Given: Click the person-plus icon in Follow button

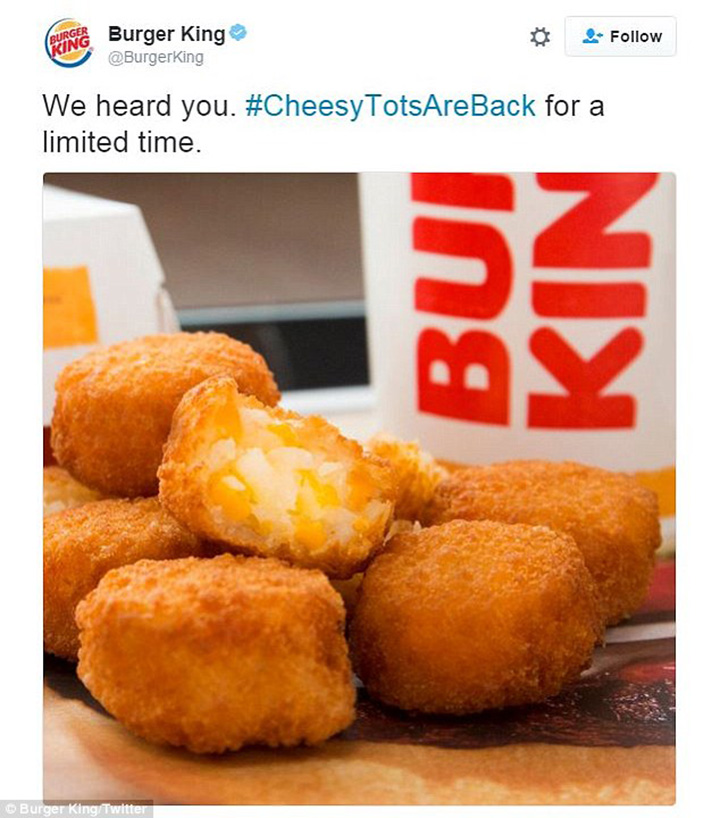Looking at the screenshot, I should pos(592,36).
